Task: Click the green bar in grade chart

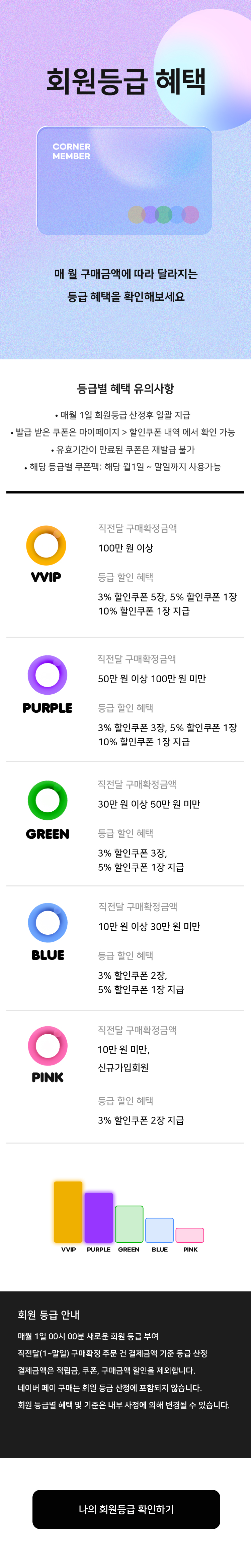Action: point(129,1224)
